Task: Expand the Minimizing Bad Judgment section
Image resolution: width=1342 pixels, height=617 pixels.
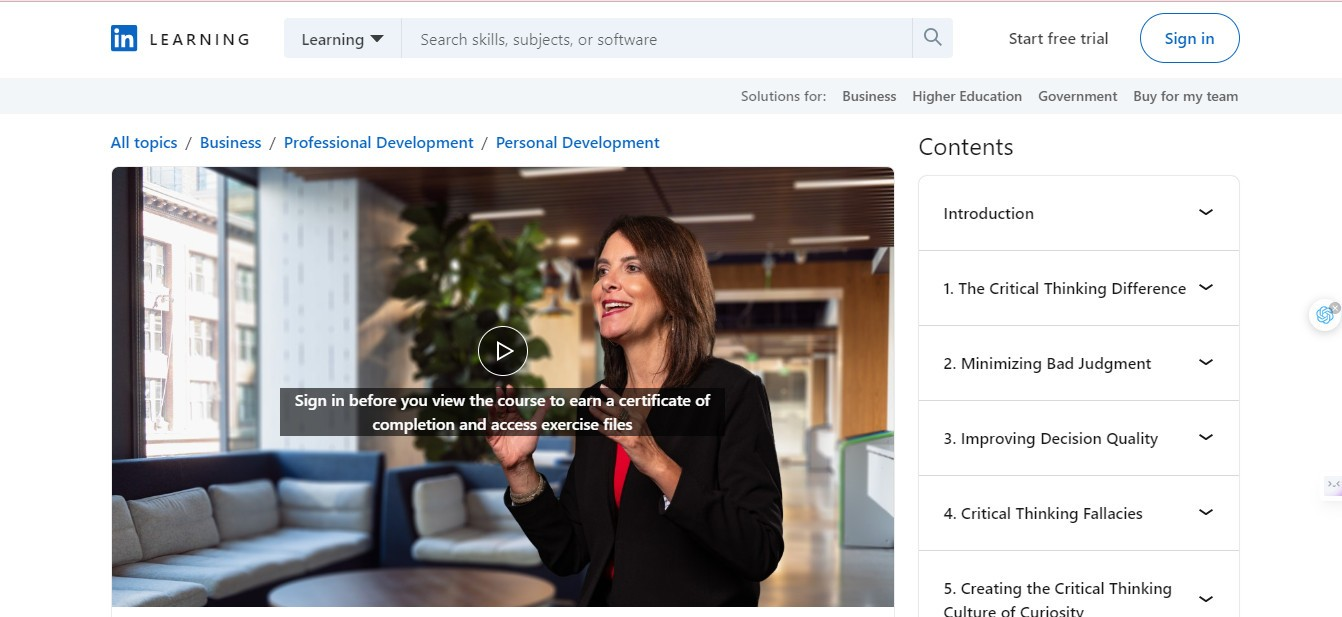Action: tap(1078, 363)
